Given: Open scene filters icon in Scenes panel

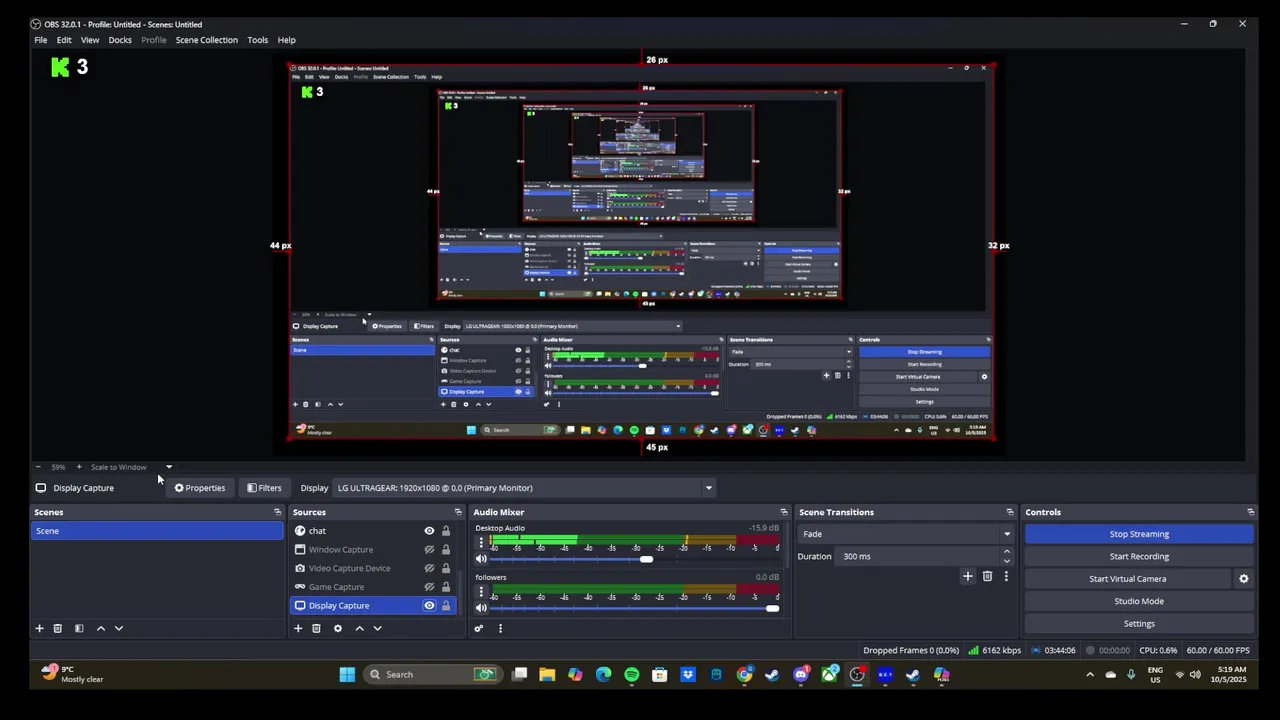Looking at the screenshot, I should point(79,628).
